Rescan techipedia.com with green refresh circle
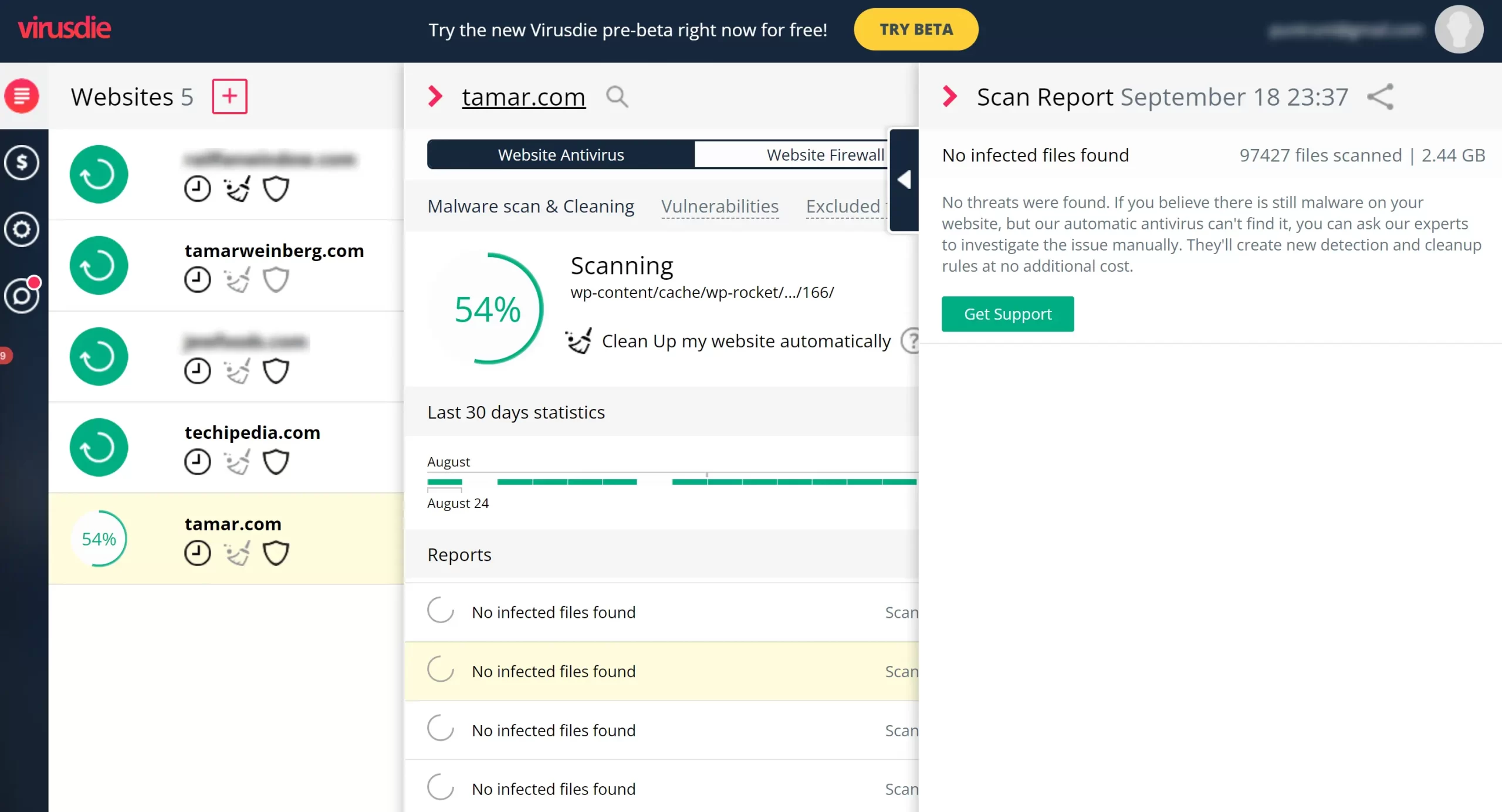 coord(99,447)
